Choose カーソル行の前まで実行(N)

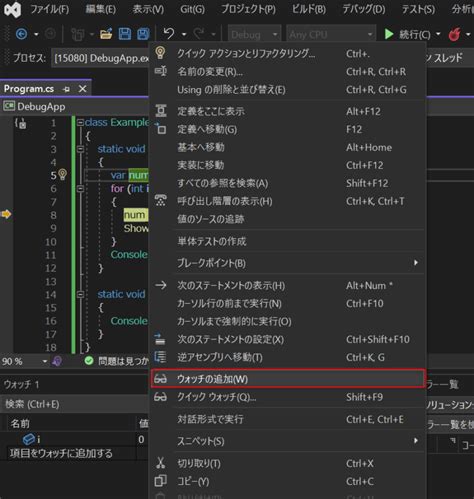[x=287, y=303]
